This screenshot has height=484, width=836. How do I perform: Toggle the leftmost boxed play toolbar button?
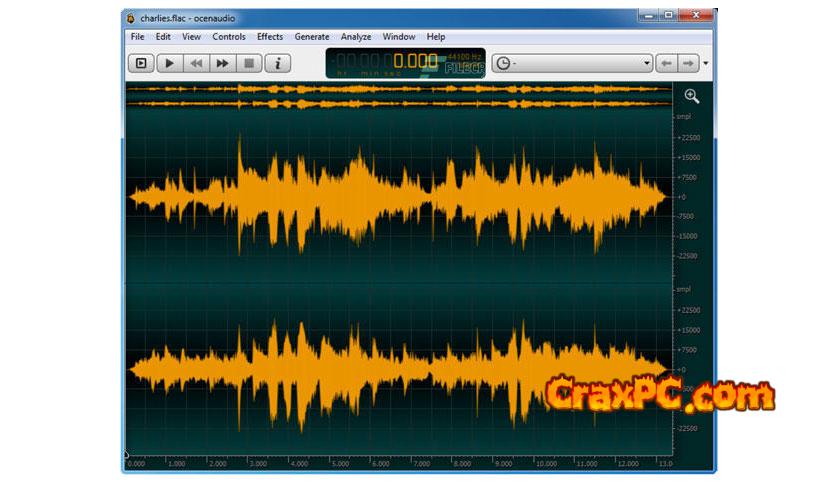point(141,63)
